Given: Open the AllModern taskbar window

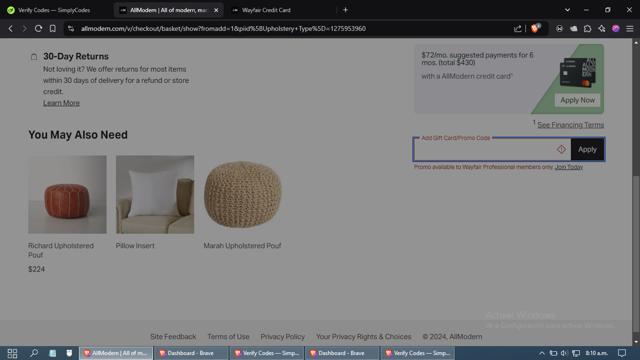Looking at the screenshot, I should [116, 353].
